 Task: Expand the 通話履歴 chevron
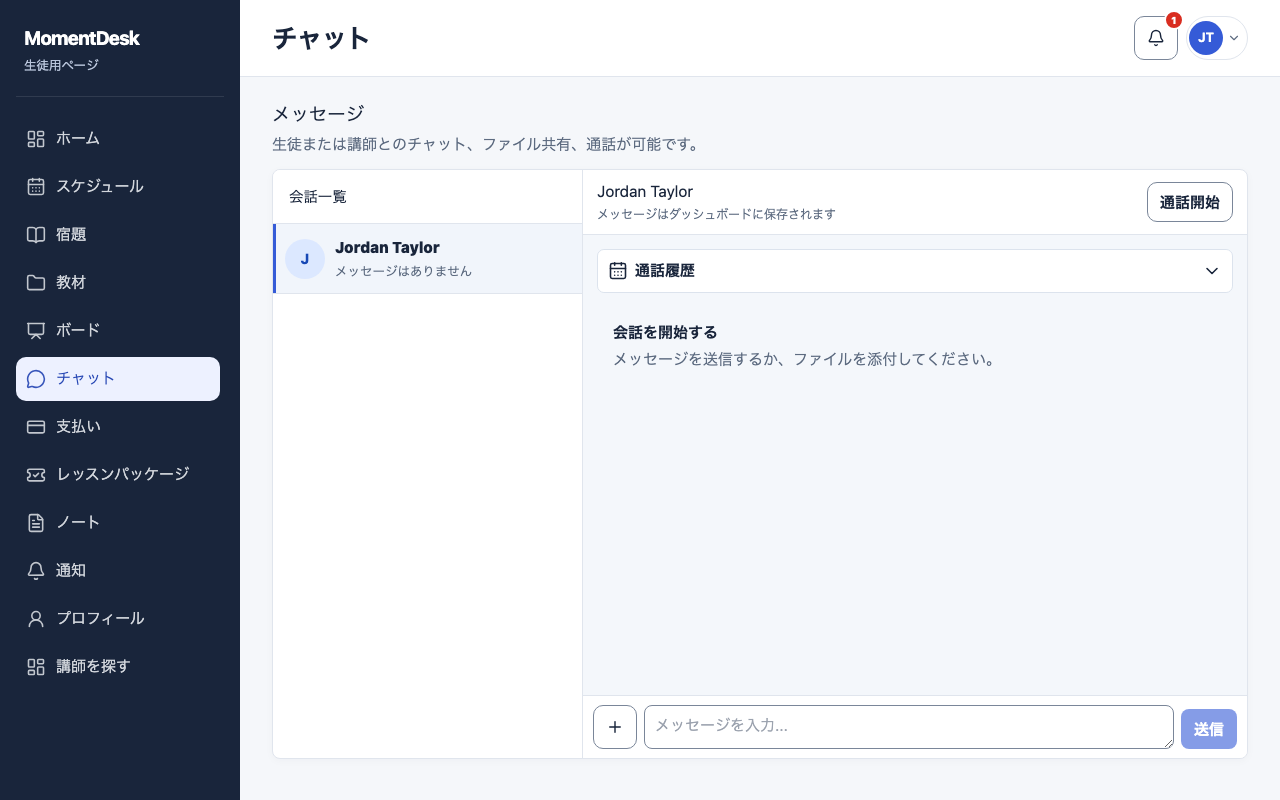pyautogui.click(x=1212, y=271)
